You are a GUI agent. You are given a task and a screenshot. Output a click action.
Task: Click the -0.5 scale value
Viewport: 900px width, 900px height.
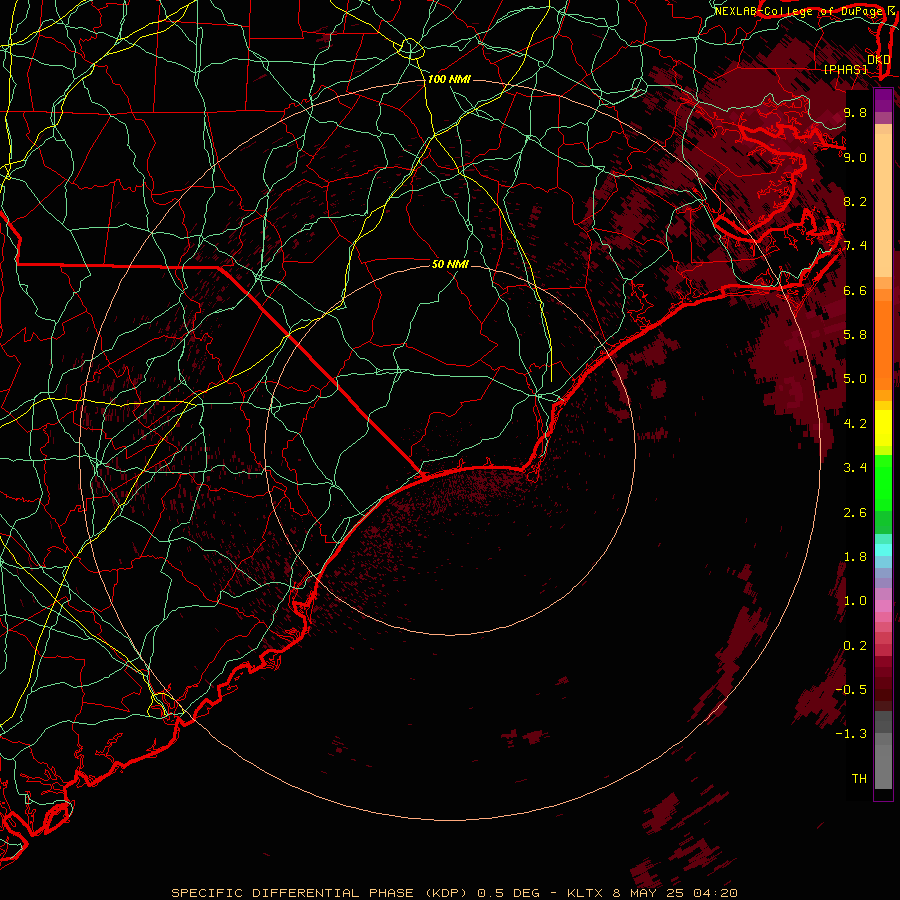click(x=851, y=690)
